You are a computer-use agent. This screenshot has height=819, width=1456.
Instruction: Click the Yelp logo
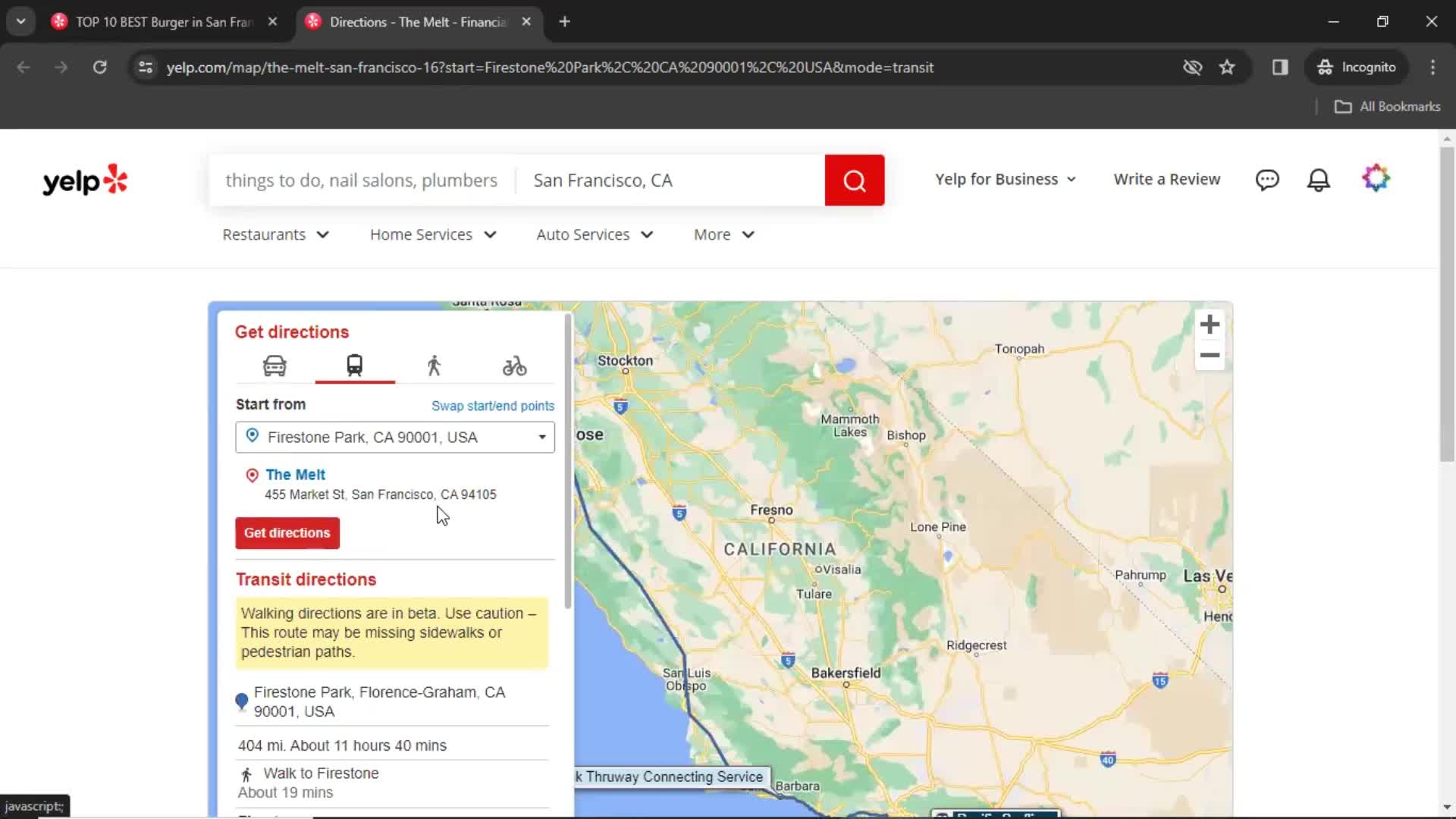[85, 180]
